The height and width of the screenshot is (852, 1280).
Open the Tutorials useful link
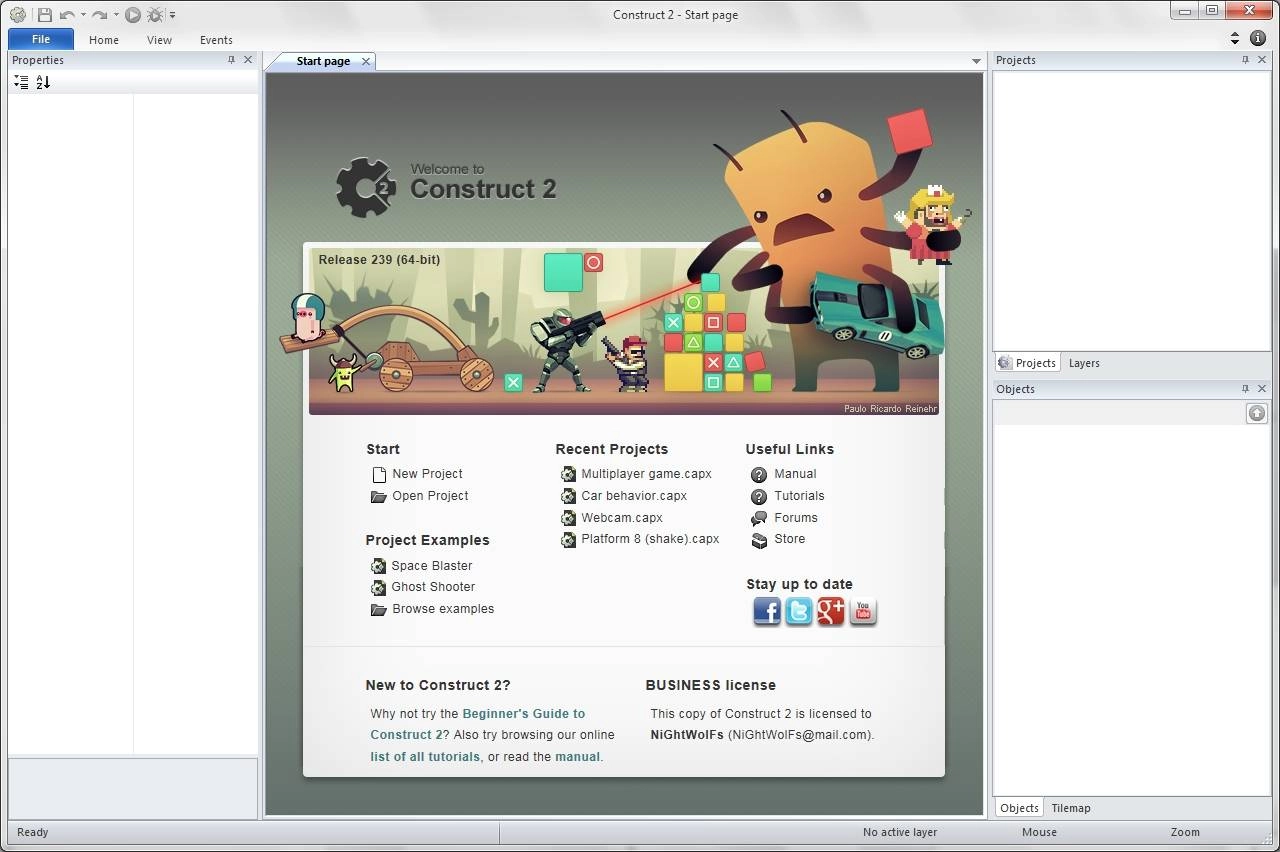[x=799, y=496]
